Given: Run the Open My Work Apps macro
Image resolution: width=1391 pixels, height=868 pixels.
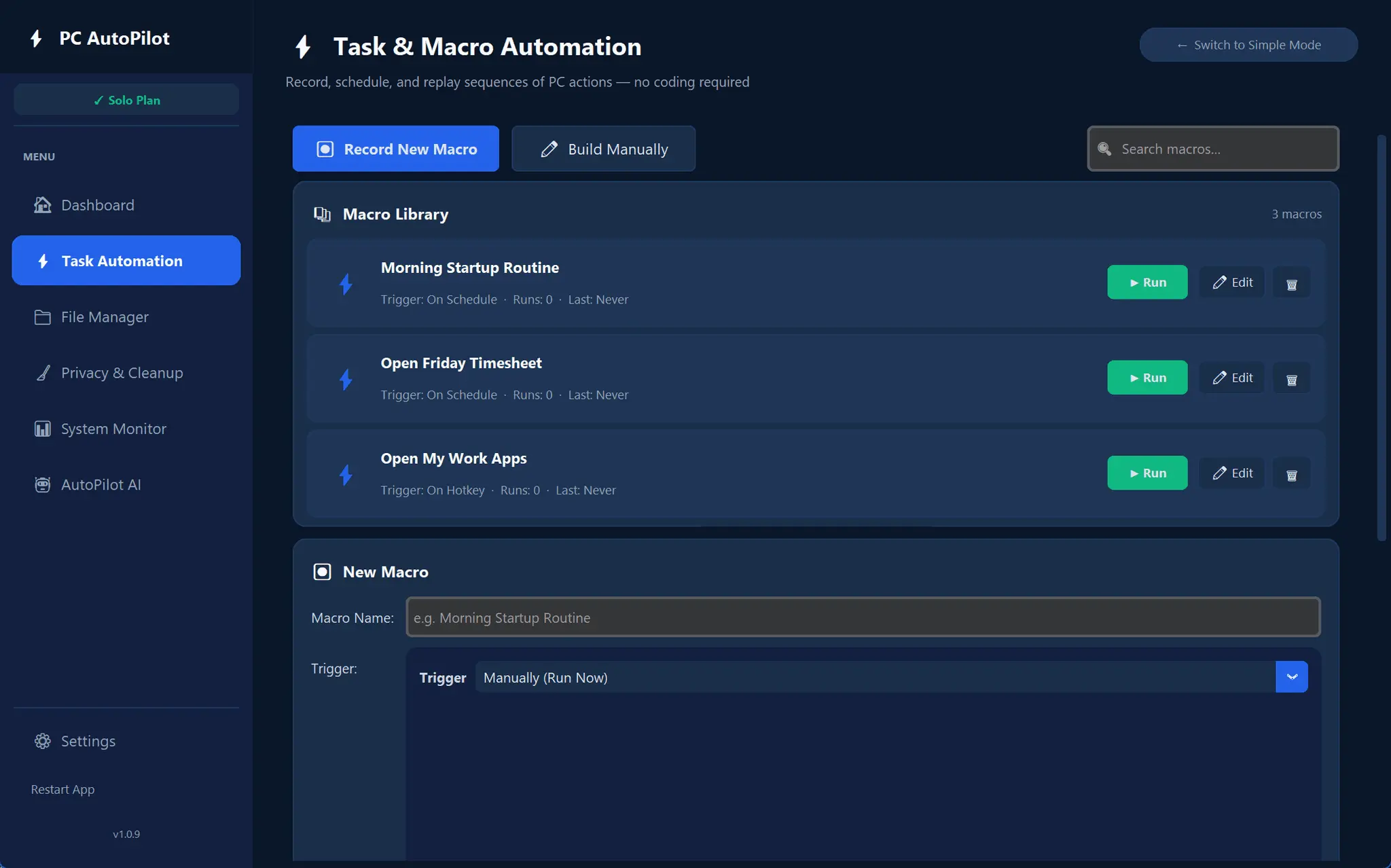Looking at the screenshot, I should click(x=1147, y=473).
